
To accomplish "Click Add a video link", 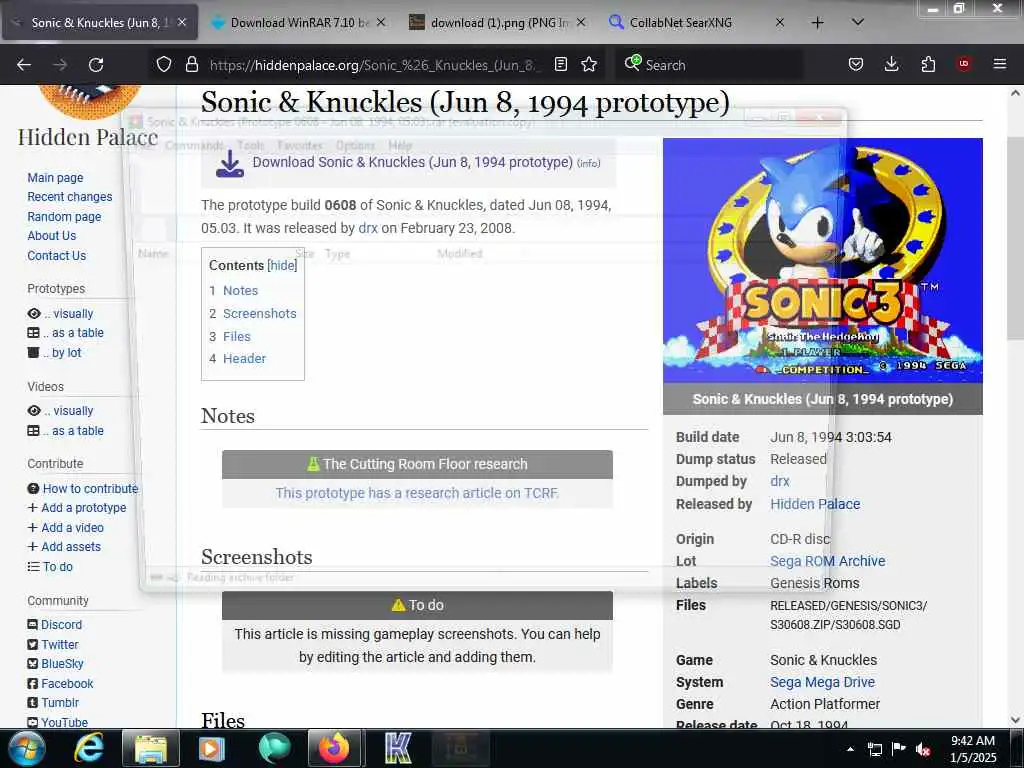I will point(72,527).
